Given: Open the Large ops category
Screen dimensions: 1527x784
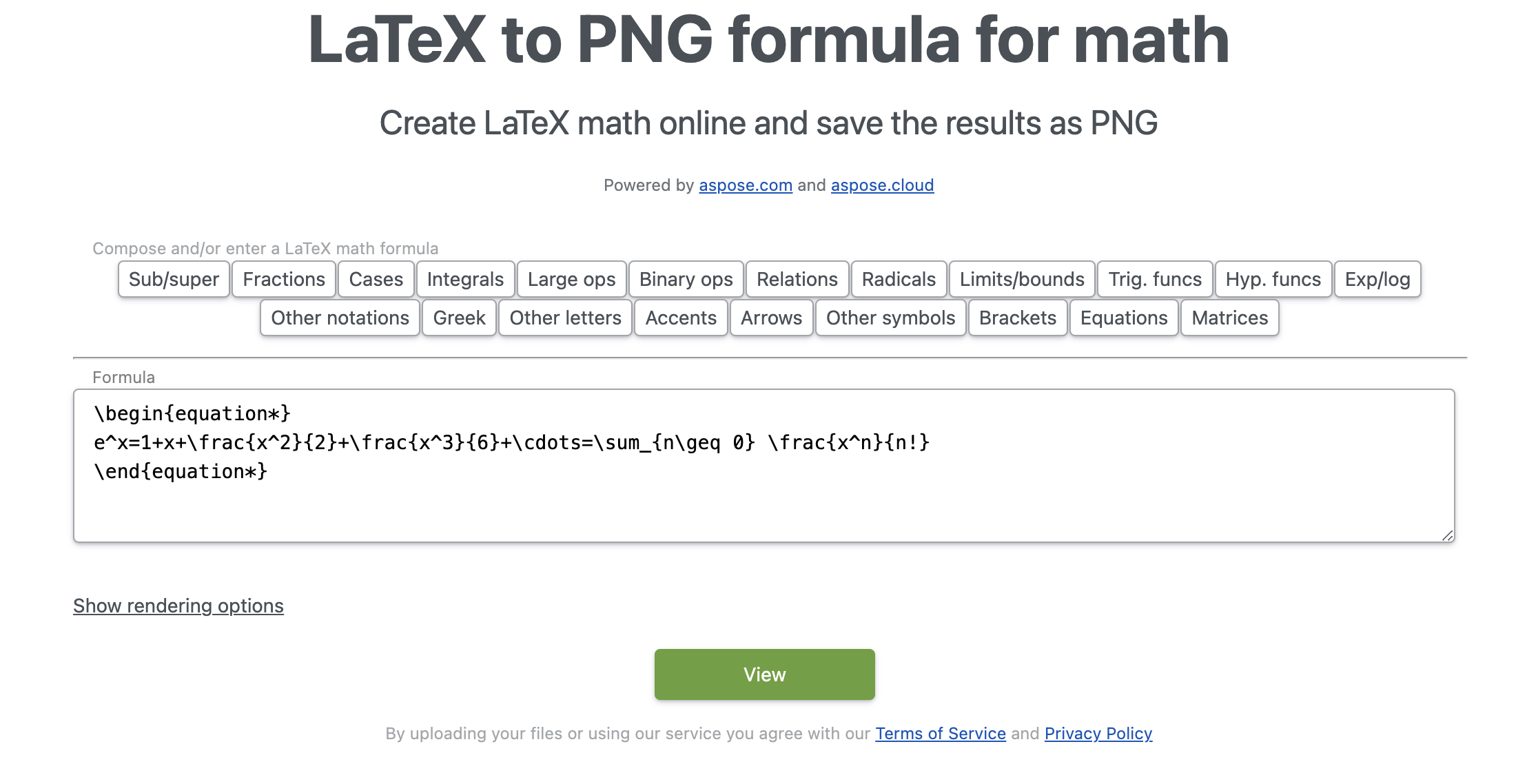Looking at the screenshot, I should point(571,279).
